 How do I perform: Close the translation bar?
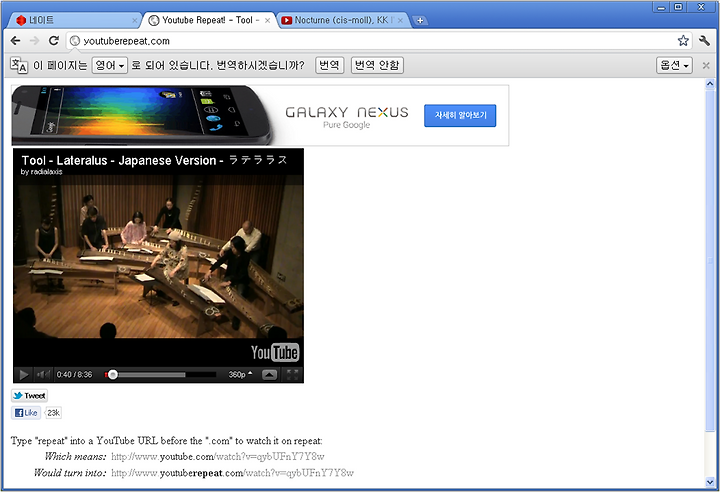[x=706, y=66]
